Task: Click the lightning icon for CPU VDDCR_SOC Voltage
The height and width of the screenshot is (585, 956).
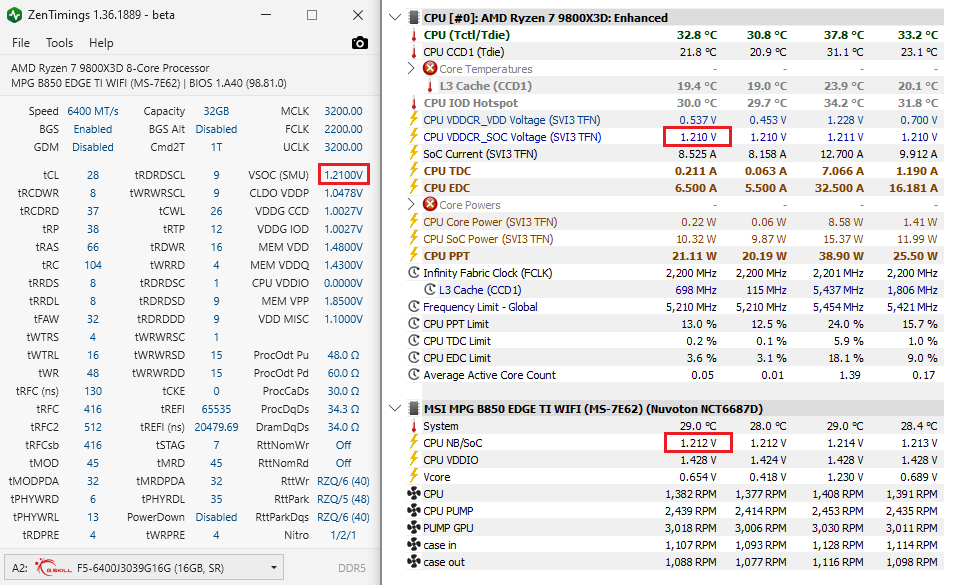Action: tap(413, 137)
